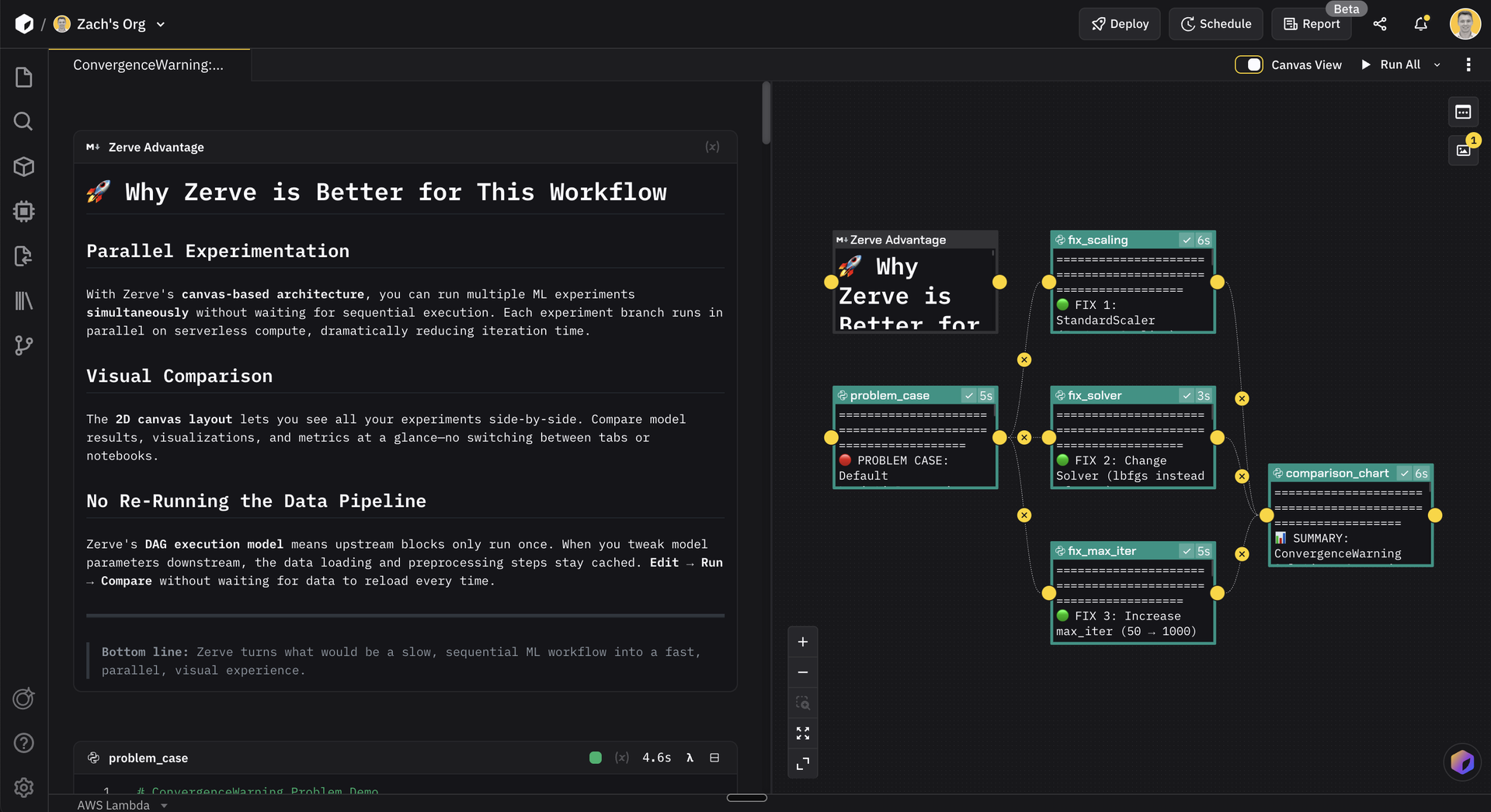1491x812 pixels.
Task: Click the 4.6s runtime on problem_case block
Action: tap(657, 758)
